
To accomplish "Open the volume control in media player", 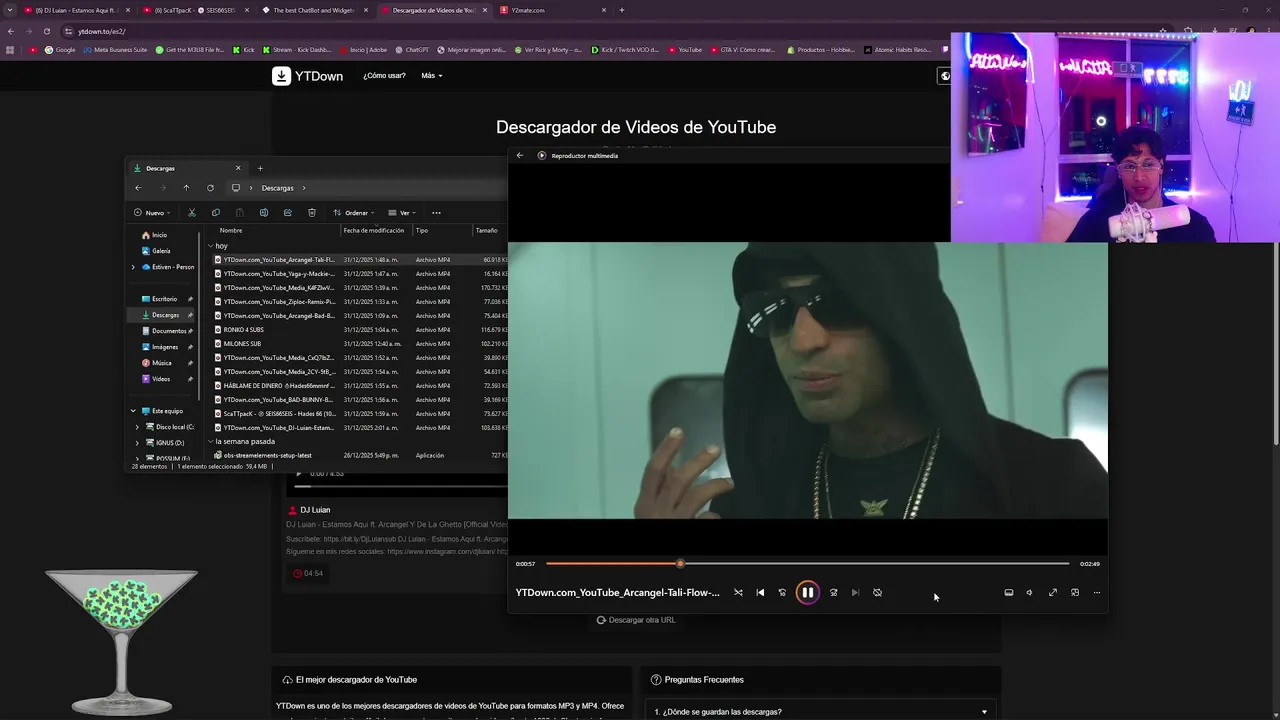I will [1029, 592].
